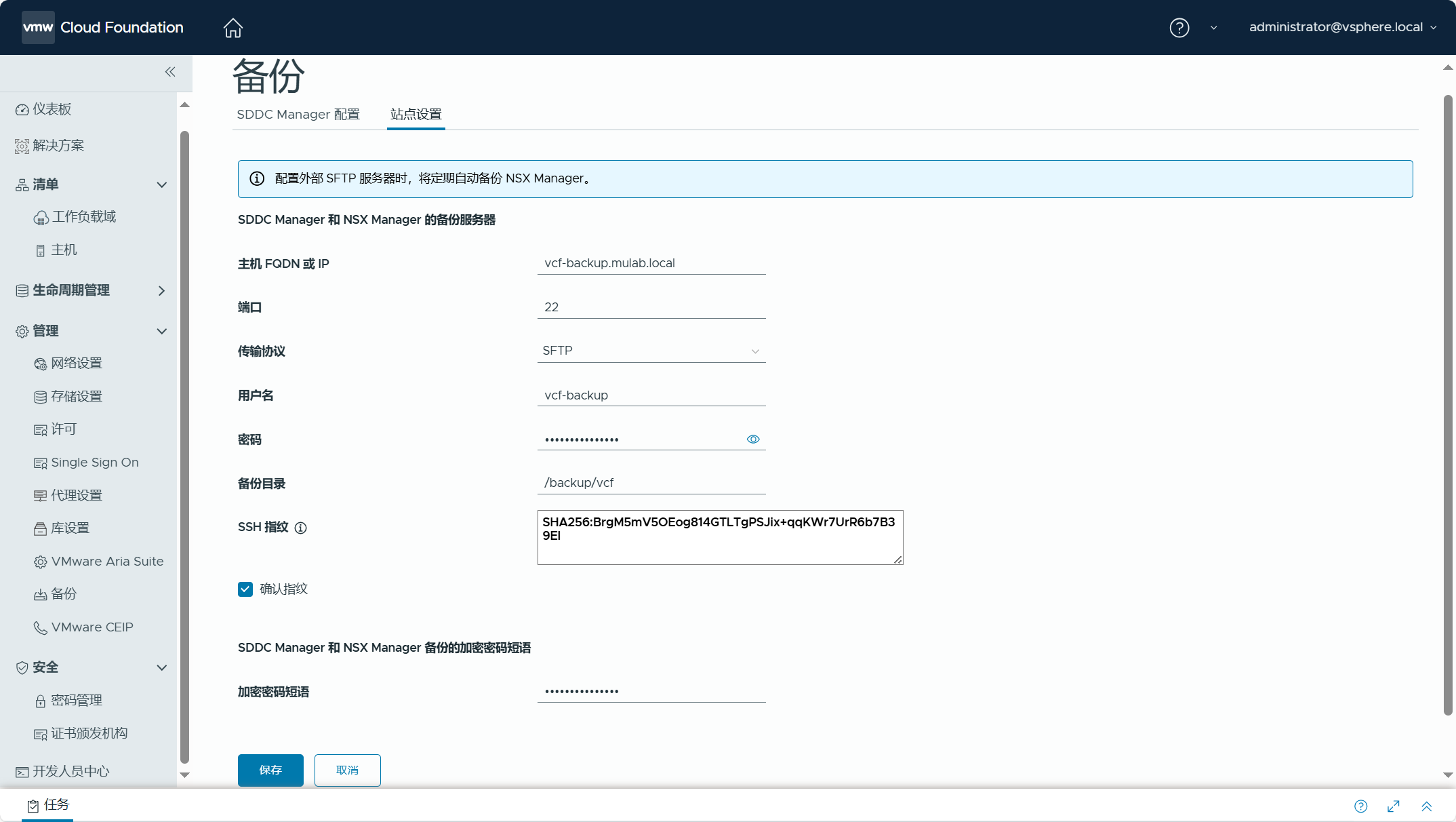Viewport: 1456px width, 822px height.
Task: Collapse sidebar with double-chevron icon
Action: [170, 71]
